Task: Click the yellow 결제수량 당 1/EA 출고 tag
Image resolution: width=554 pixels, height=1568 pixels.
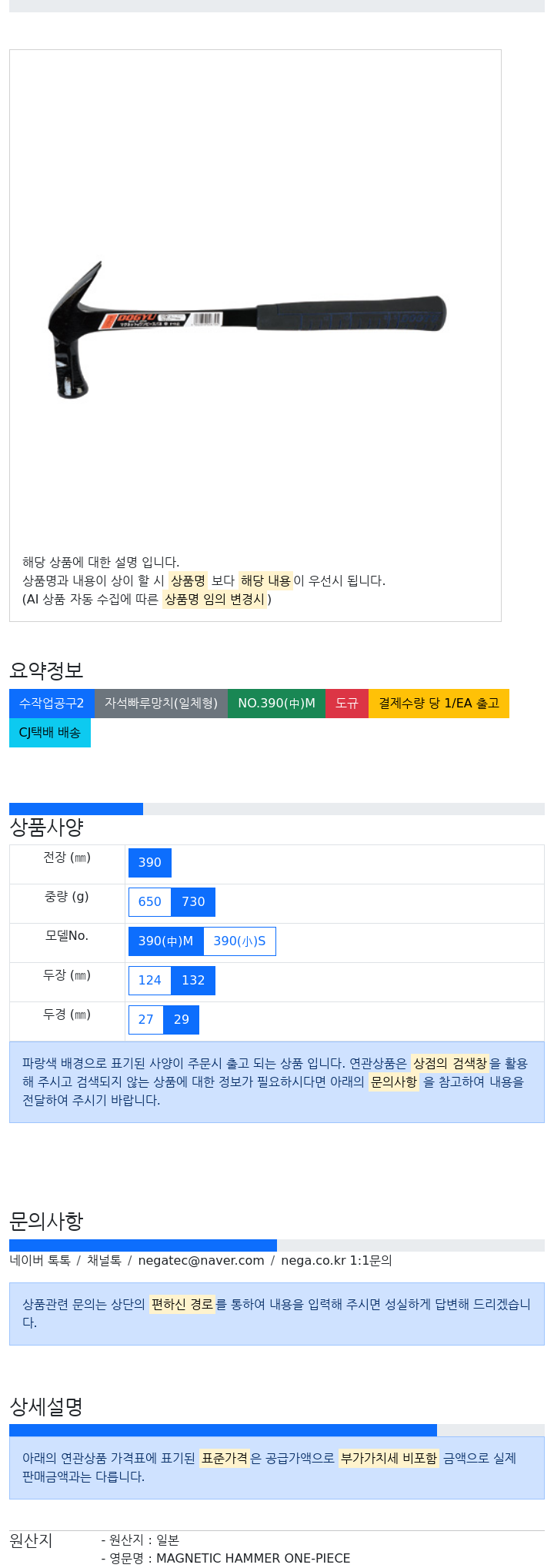Action: point(439,704)
